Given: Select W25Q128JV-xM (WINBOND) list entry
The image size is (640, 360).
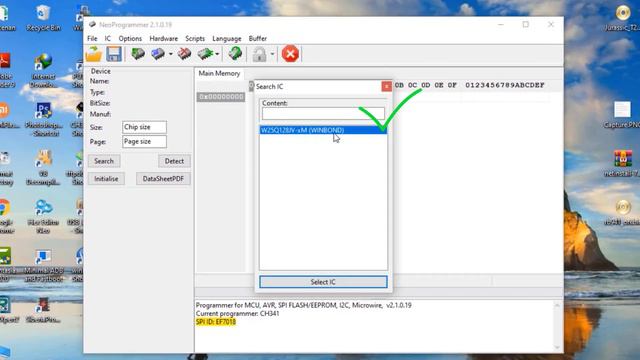Looking at the screenshot, I should [x=323, y=130].
